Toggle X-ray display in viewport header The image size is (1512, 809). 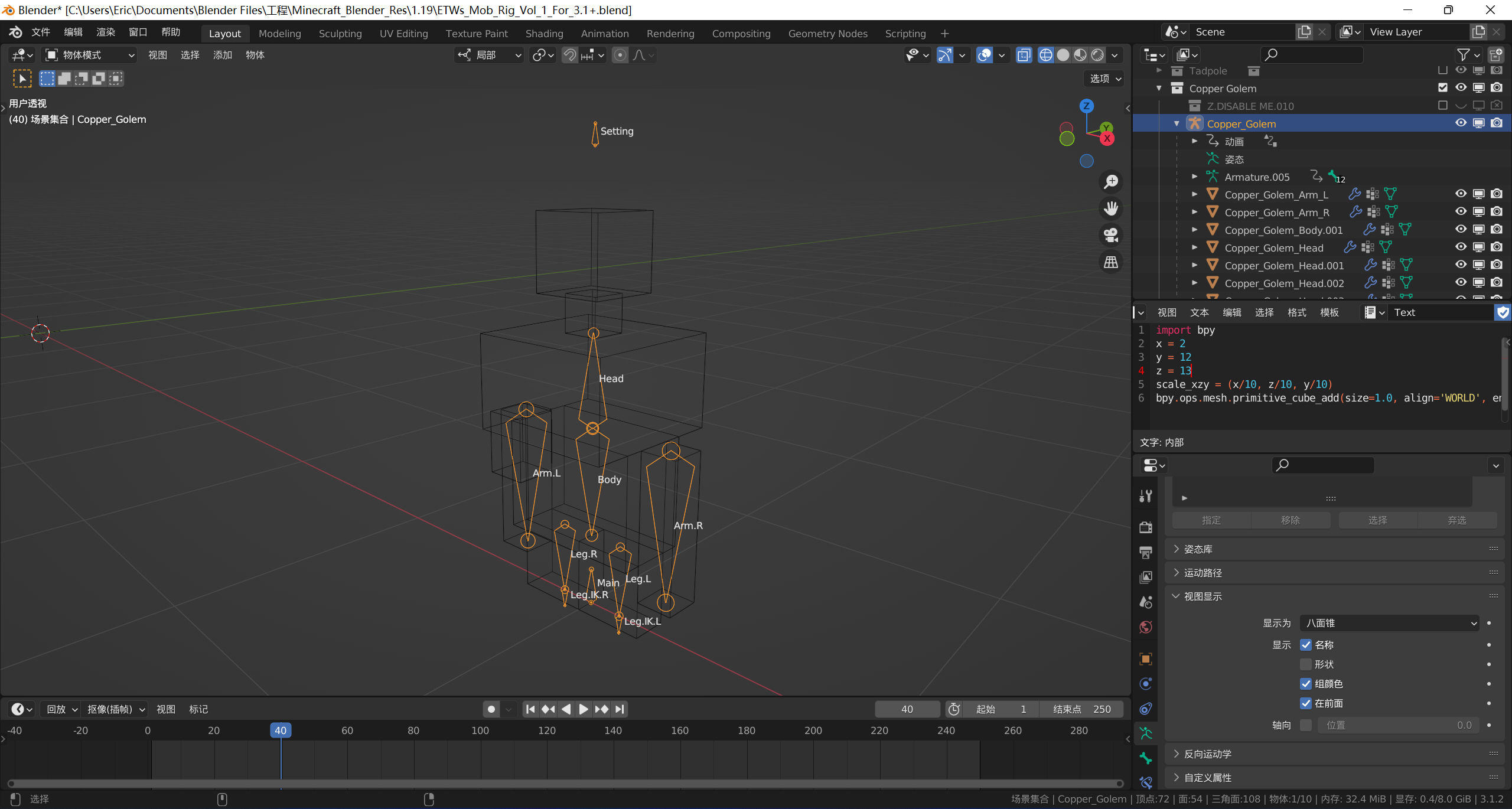click(1024, 56)
